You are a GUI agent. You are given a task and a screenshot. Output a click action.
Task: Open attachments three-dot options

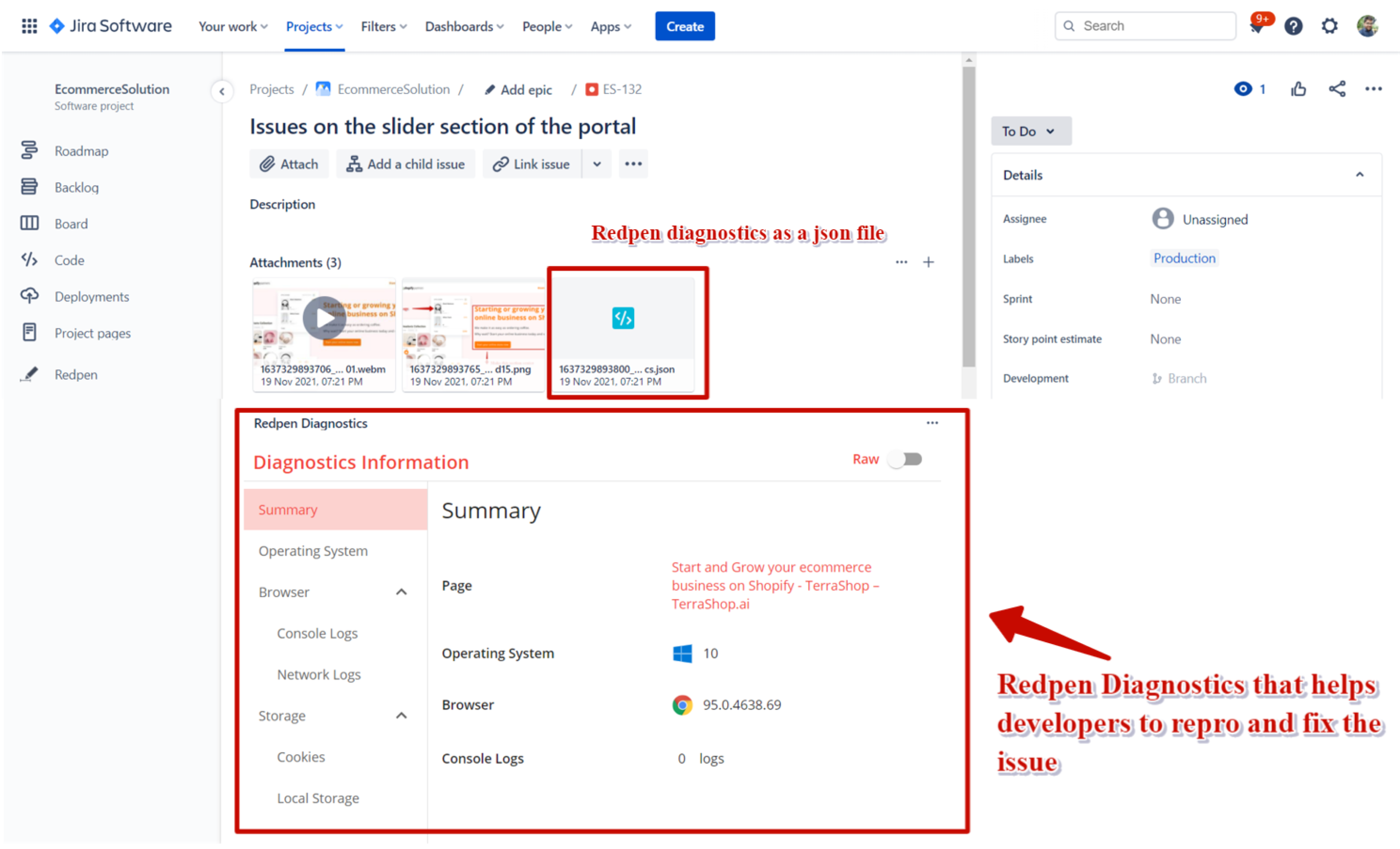pos(901,262)
